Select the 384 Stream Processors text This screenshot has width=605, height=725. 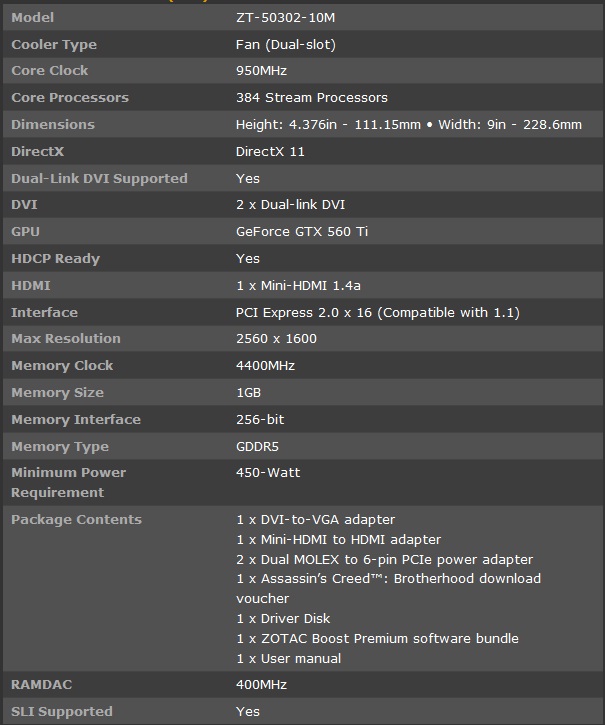pyautogui.click(x=311, y=98)
